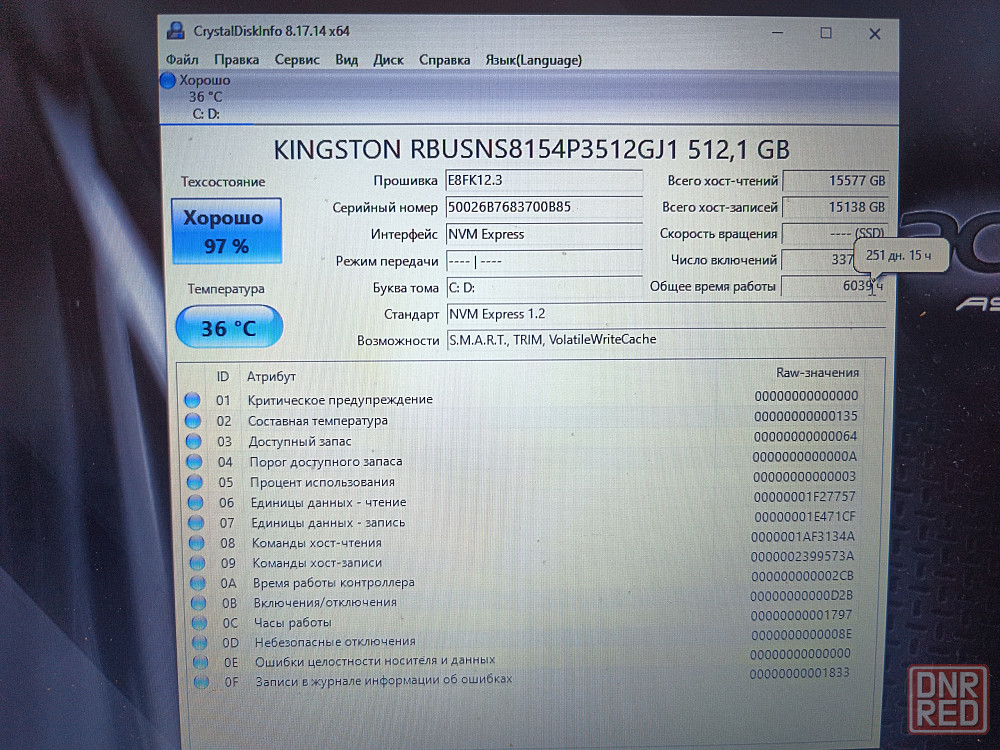Click status icon for Единицы данных - запись
Image resolution: width=1000 pixels, height=750 pixels.
(196, 523)
